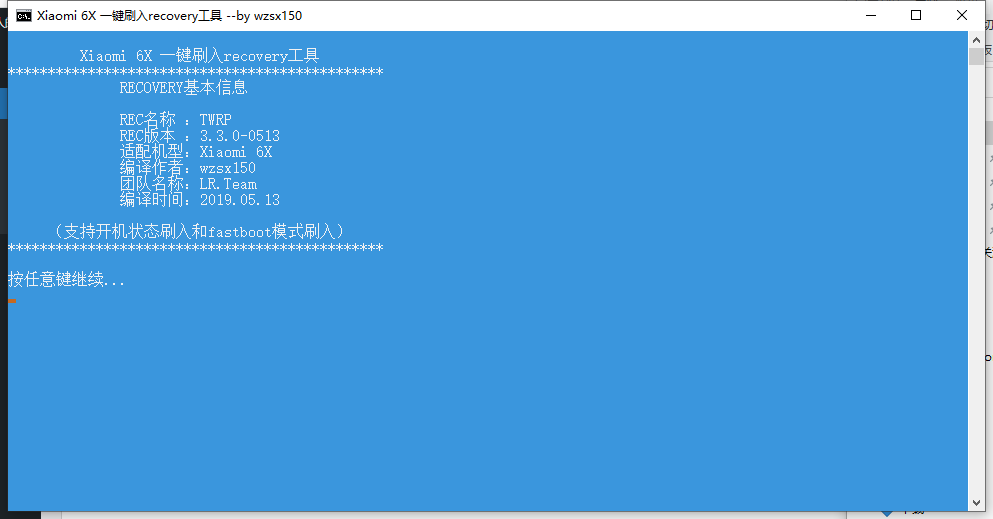This screenshot has width=993, height=519.
Task: Click the 团队名称 LR.Team line
Action: click(188, 184)
